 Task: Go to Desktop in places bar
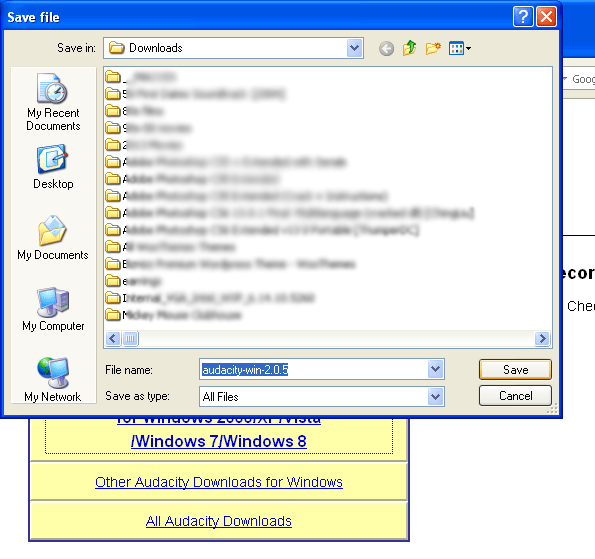click(53, 167)
